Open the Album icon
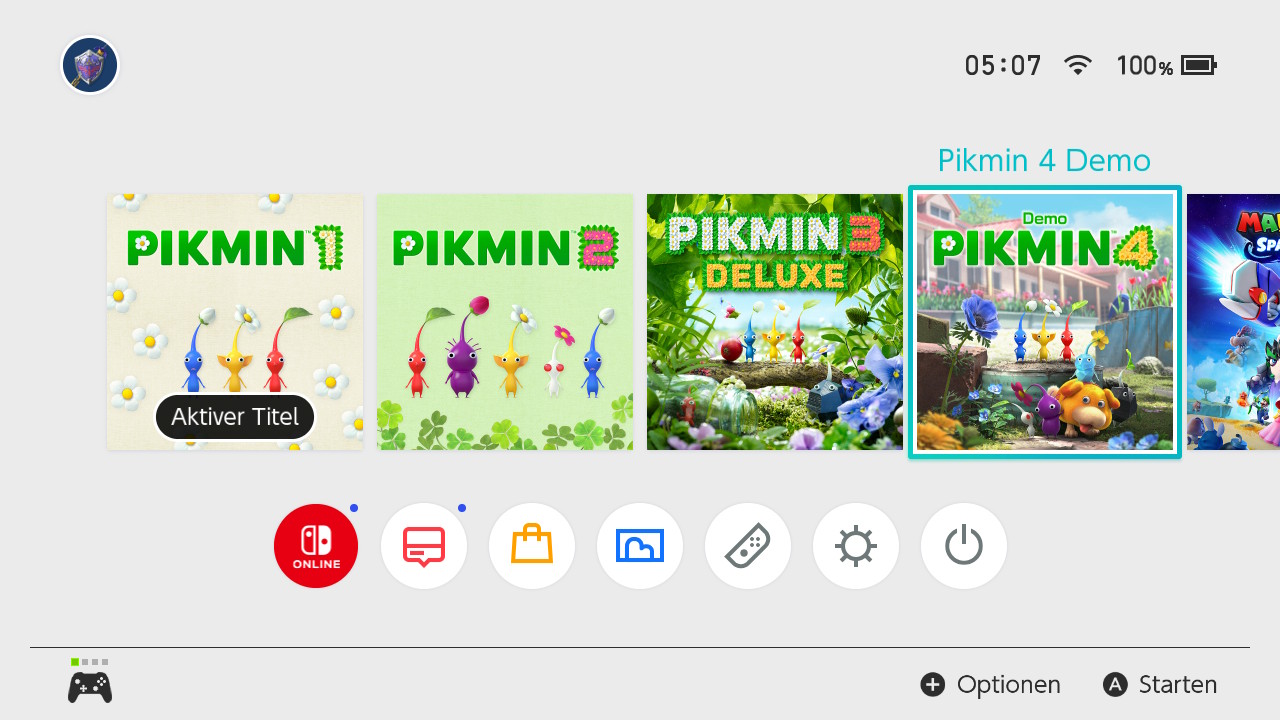Screen dimensions: 1280x720 point(640,546)
